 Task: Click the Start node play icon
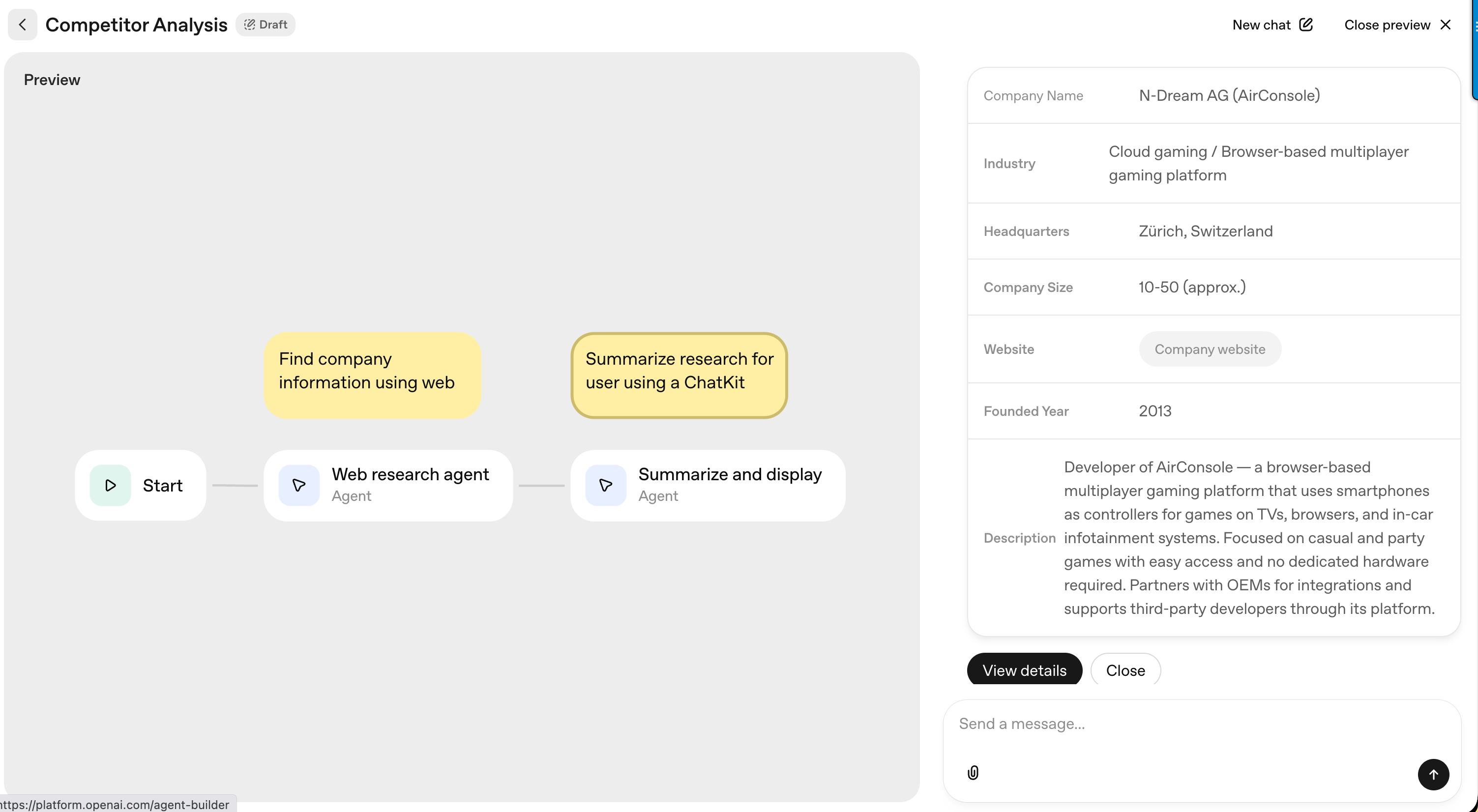pyautogui.click(x=110, y=485)
